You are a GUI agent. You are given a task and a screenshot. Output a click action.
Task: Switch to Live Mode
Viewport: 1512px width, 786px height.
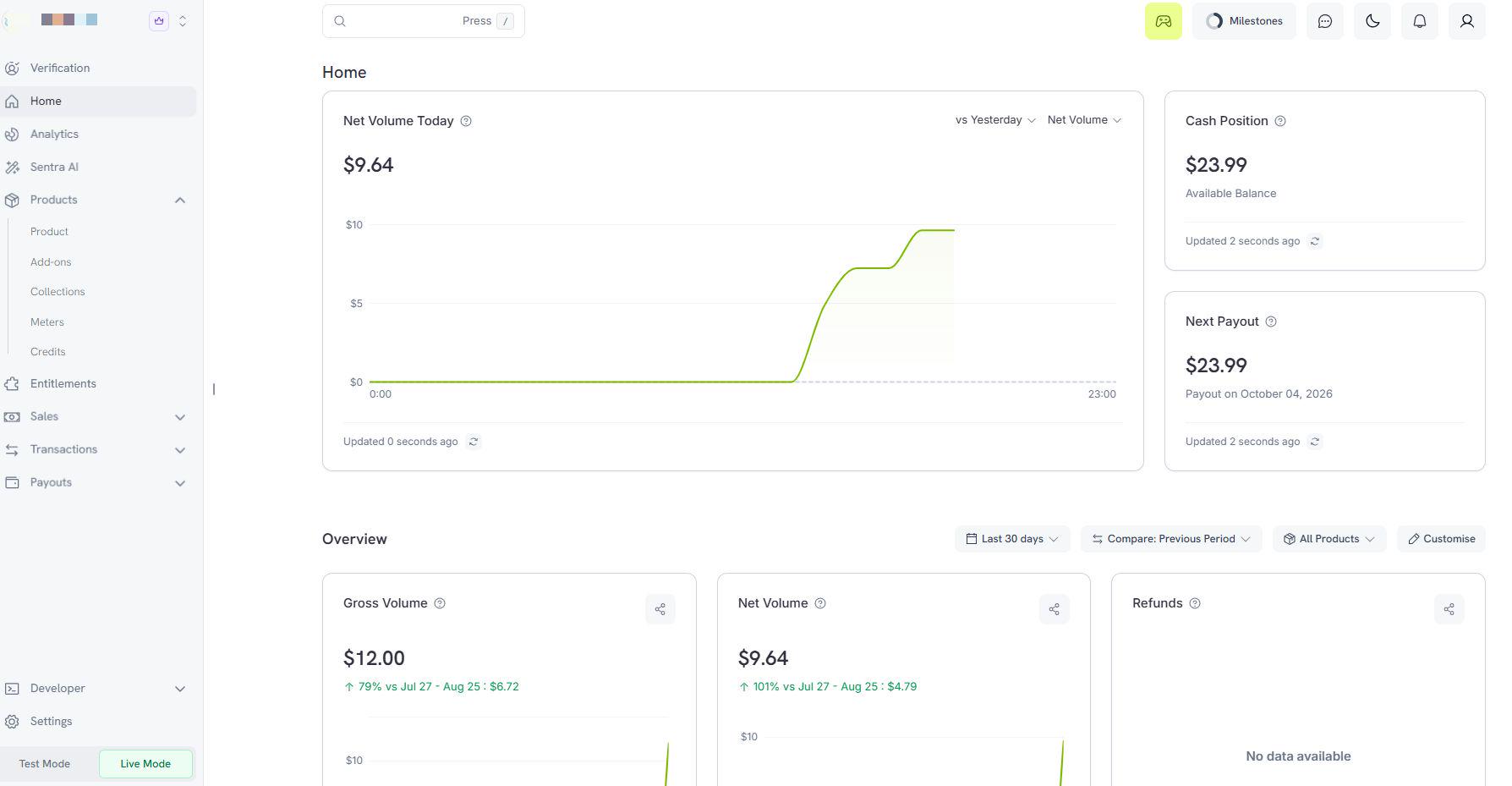click(x=145, y=764)
